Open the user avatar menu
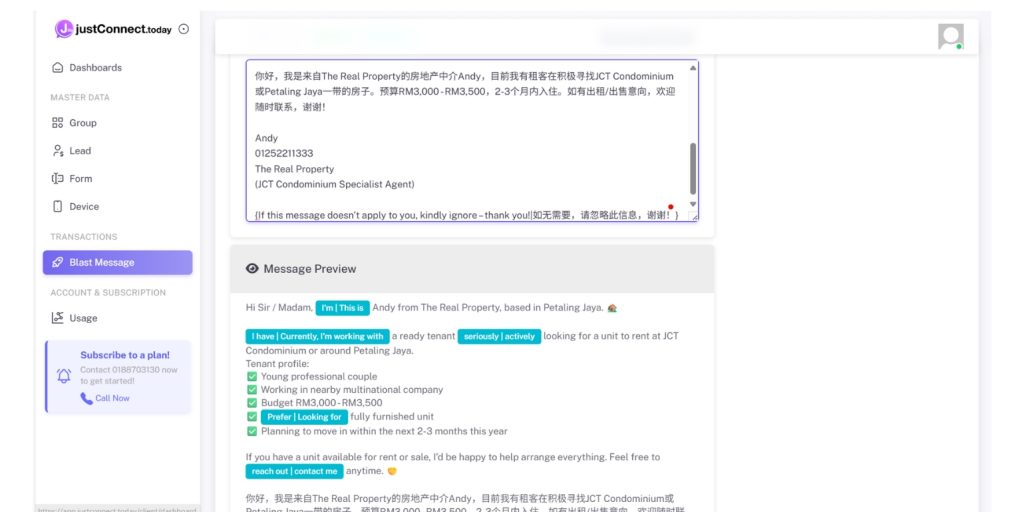Screen dimensions: 1024x512 (951, 37)
